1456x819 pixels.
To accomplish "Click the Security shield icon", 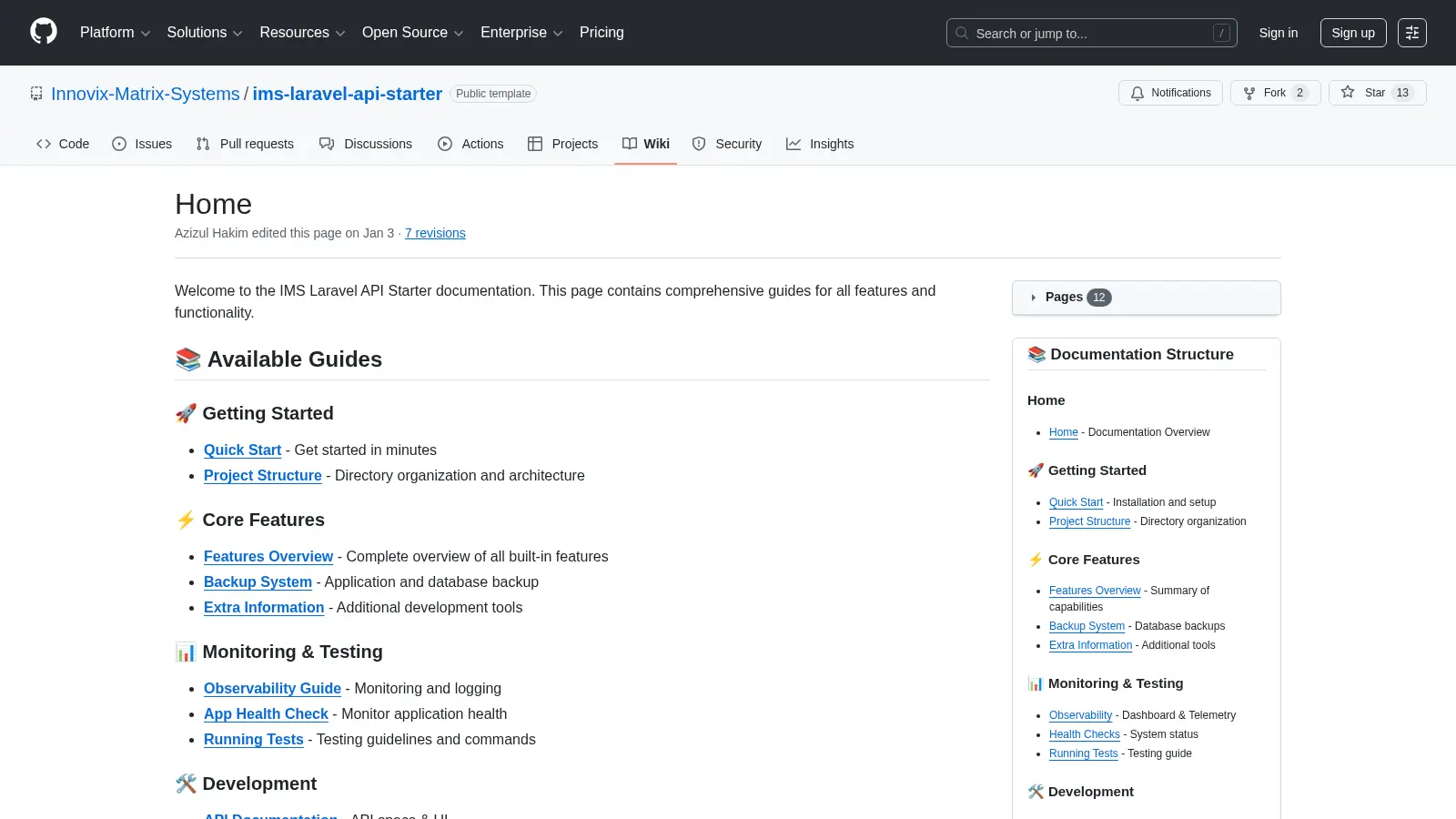I will 699,144.
